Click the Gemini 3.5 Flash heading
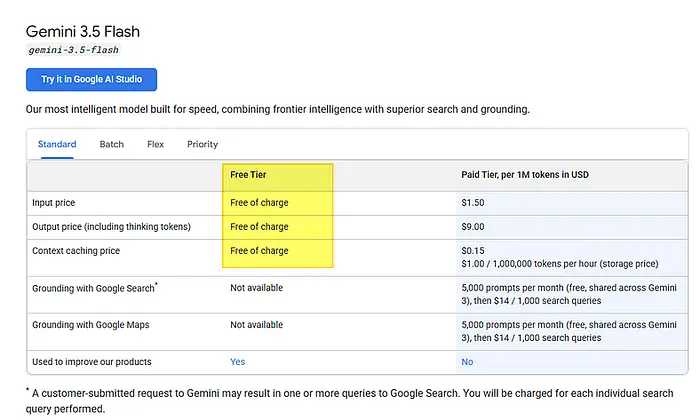 (x=83, y=31)
